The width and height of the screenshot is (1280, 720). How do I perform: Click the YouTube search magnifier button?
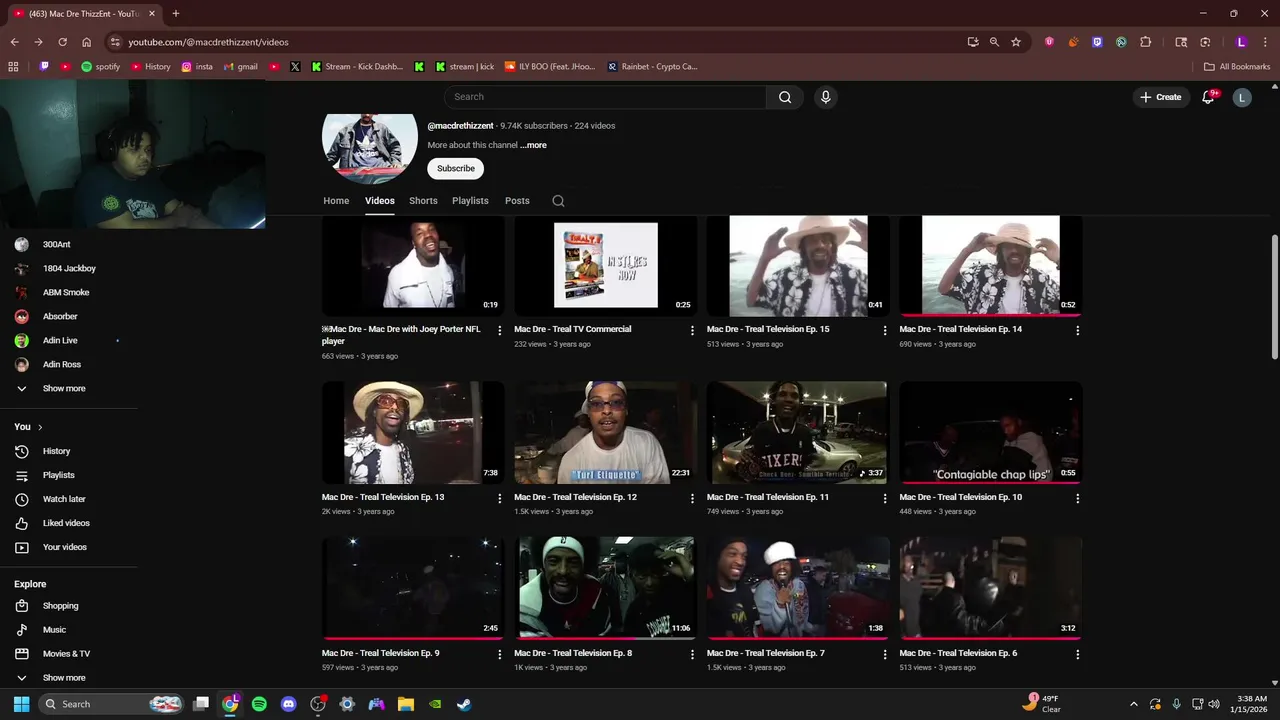pyautogui.click(x=785, y=97)
